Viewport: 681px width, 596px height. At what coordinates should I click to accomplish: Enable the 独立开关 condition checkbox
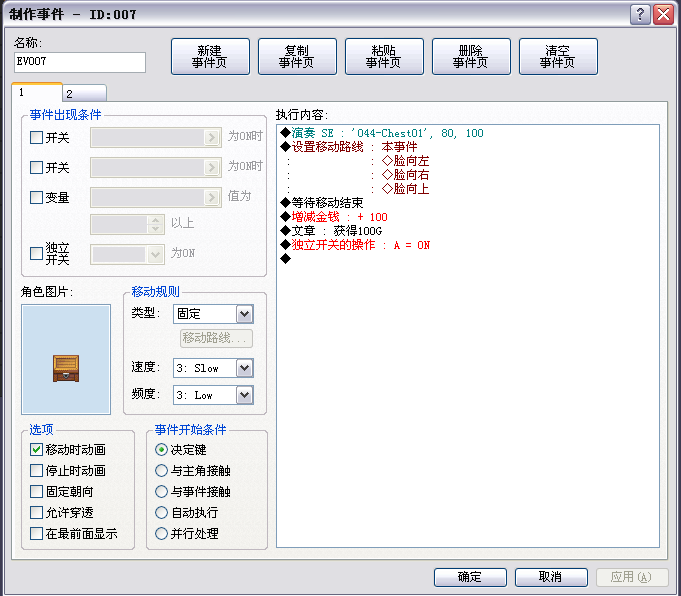[36, 253]
